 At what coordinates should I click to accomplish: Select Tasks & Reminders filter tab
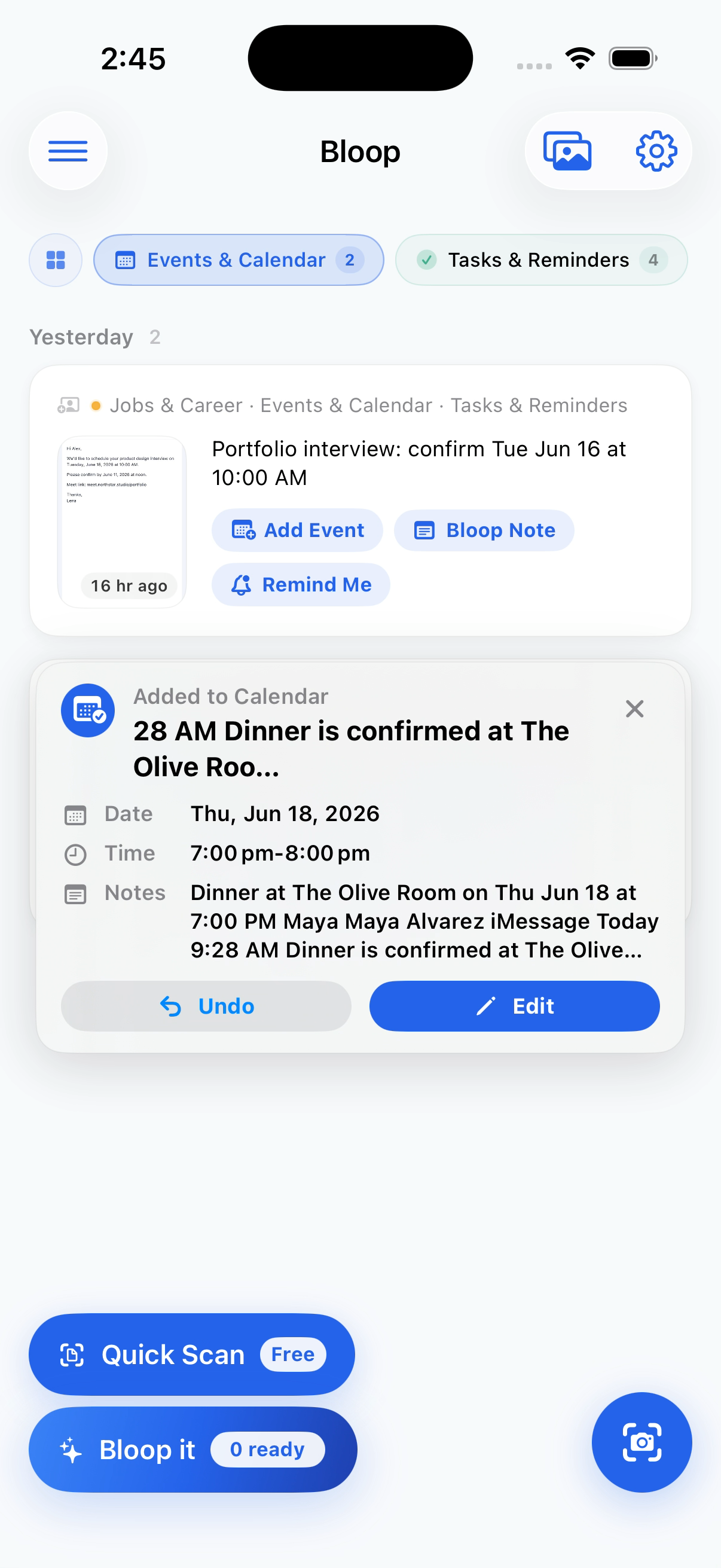tap(542, 260)
